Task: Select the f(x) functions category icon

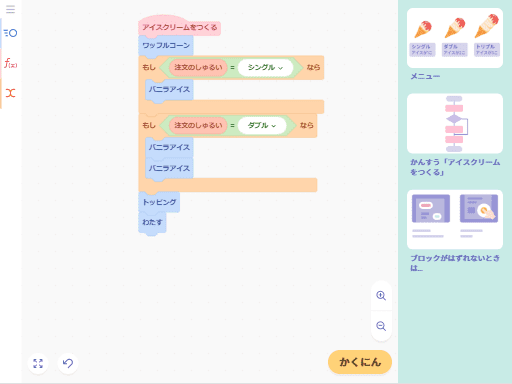Action: click(x=10, y=63)
